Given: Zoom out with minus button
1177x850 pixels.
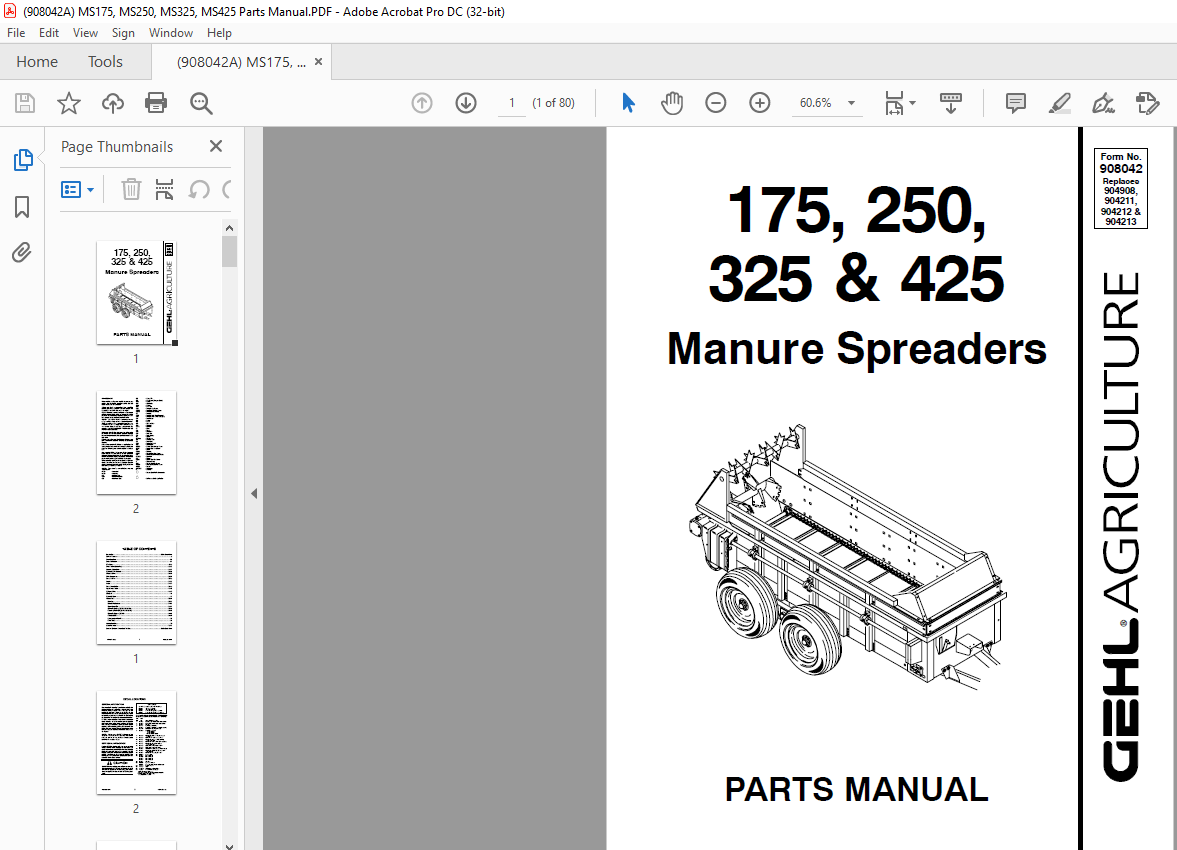Looking at the screenshot, I should point(715,103).
